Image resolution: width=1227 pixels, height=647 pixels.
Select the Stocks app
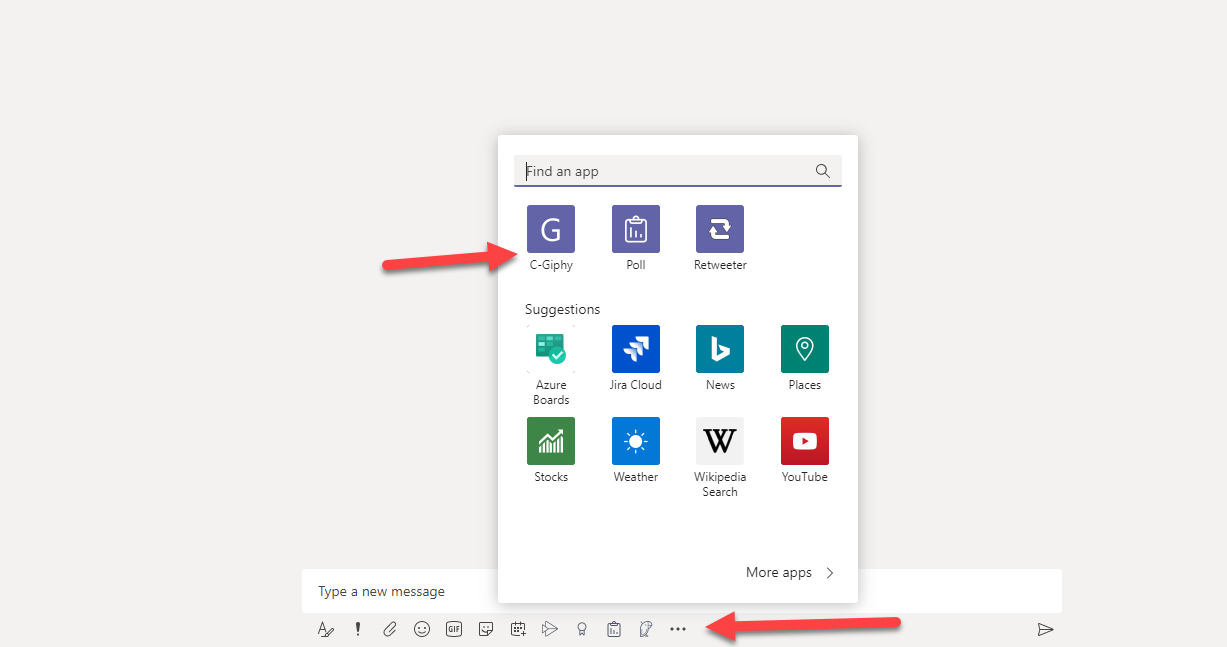pos(551,441)
